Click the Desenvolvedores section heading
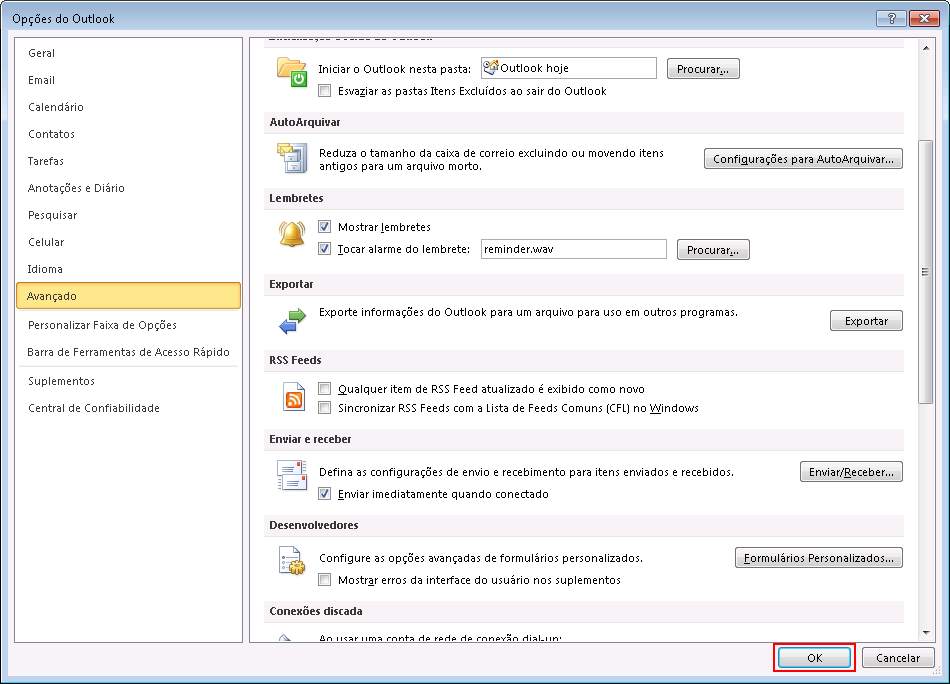Screen dimensions: 950x684 [314, 525]
